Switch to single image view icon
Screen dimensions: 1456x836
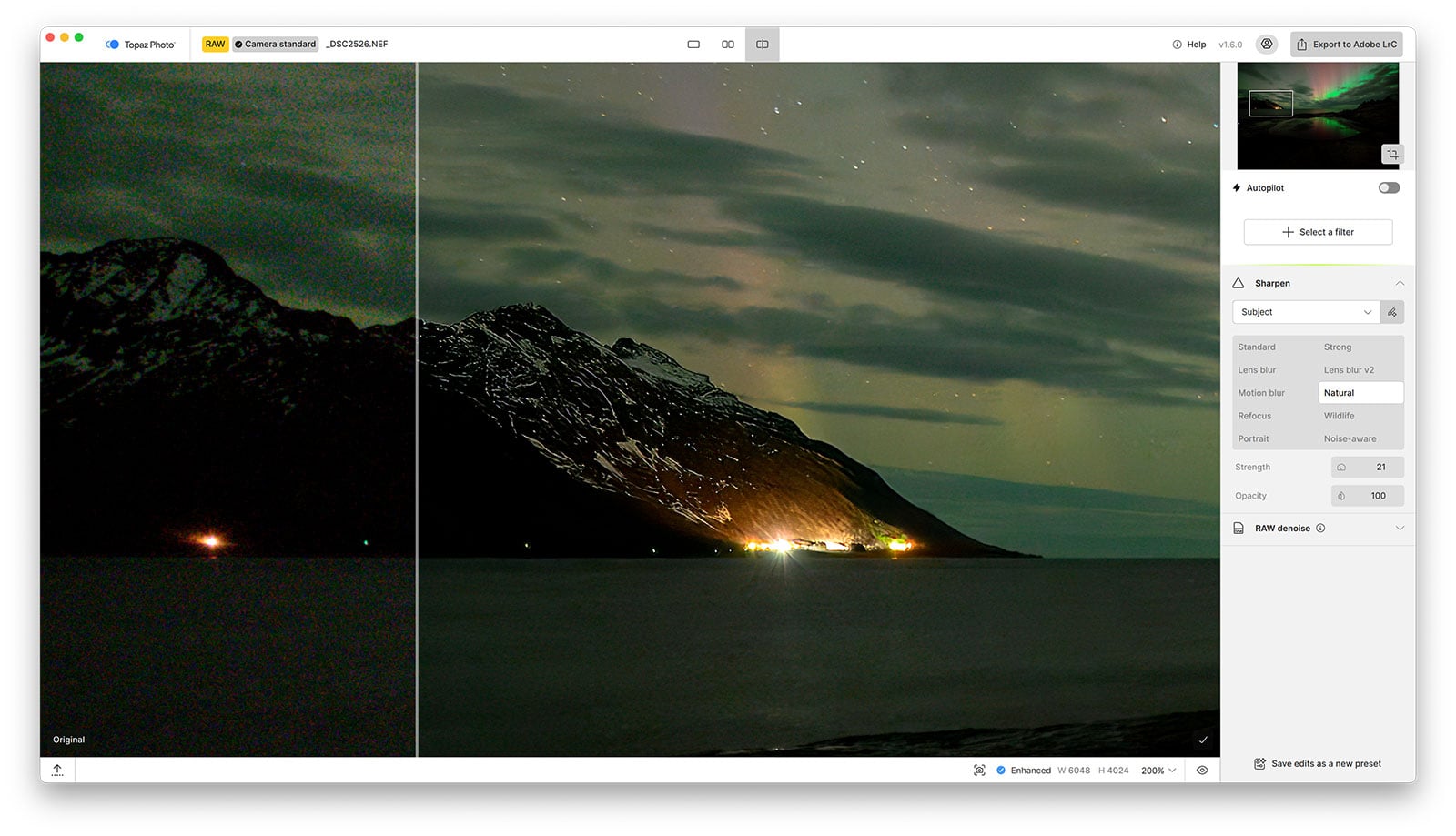tap(693, 44)
